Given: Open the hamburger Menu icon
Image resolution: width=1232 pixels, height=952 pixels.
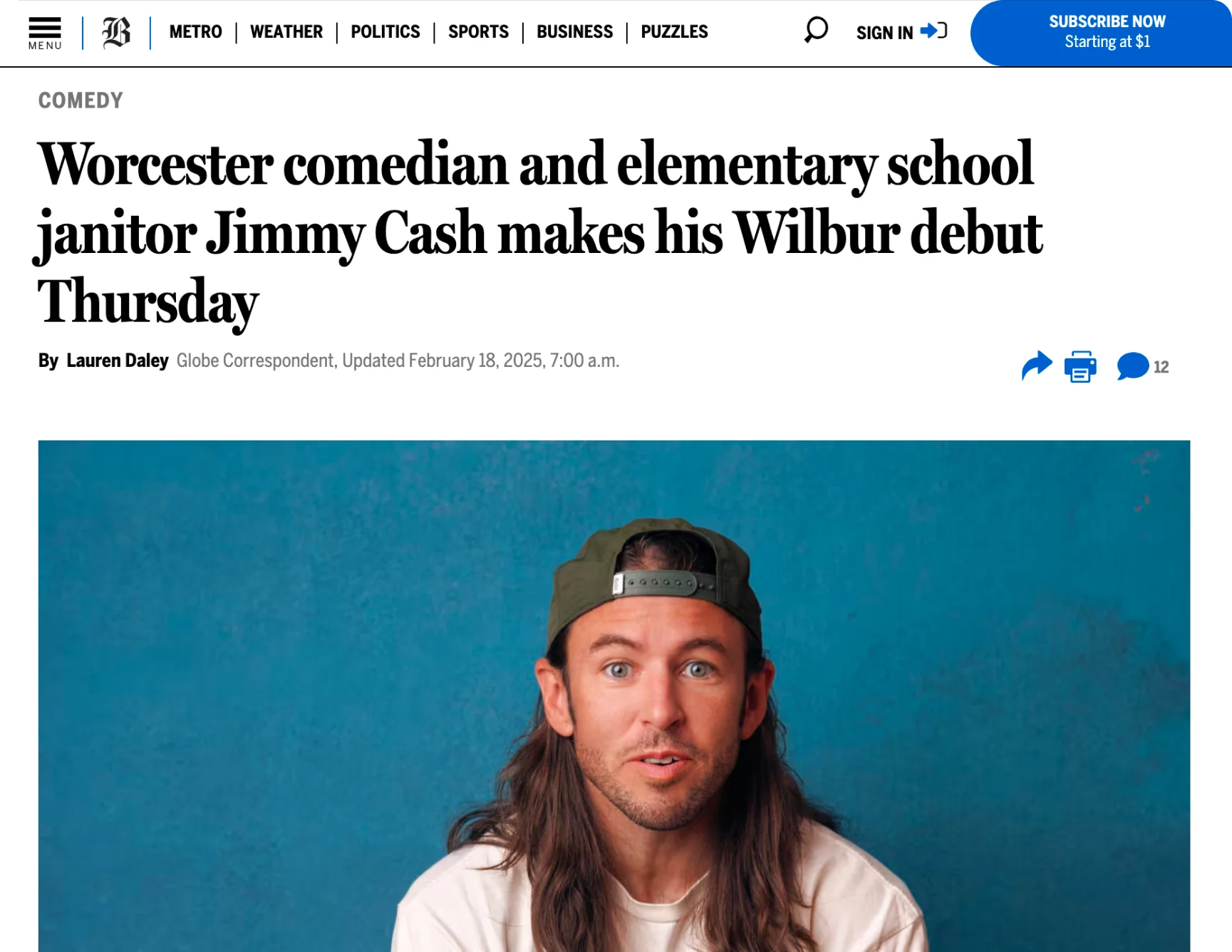Looking at the screenshot, I should tap(45, 33).
